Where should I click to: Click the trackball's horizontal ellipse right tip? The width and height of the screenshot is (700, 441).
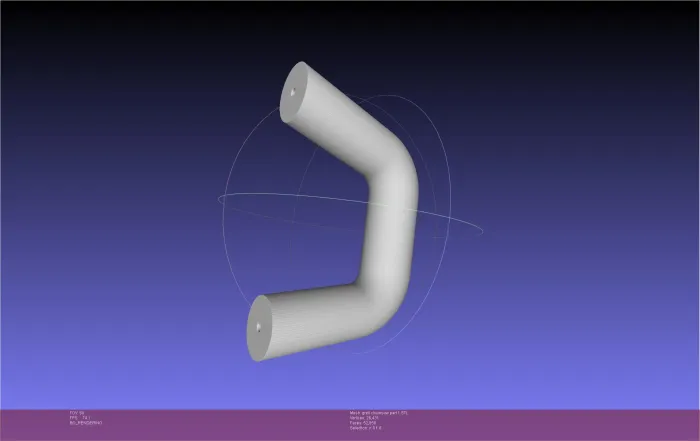pos(483,232)
